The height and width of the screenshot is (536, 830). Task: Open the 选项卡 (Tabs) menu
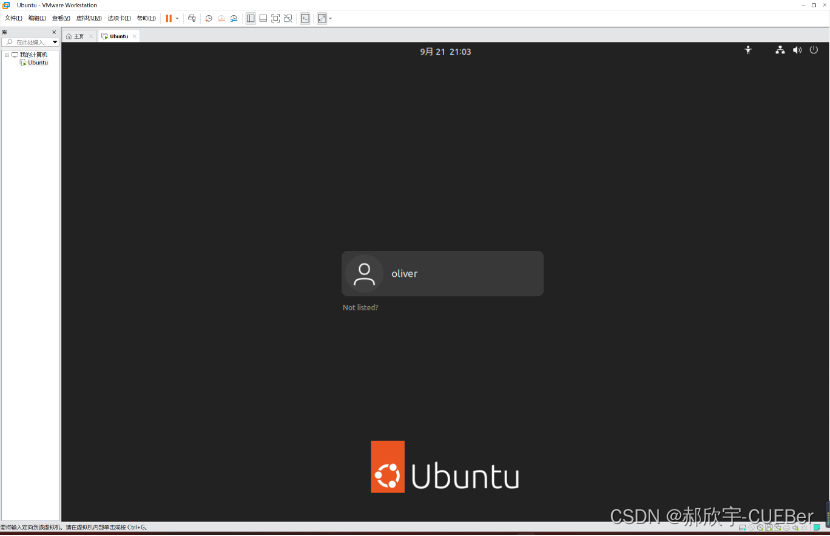[x=119, y=18]
